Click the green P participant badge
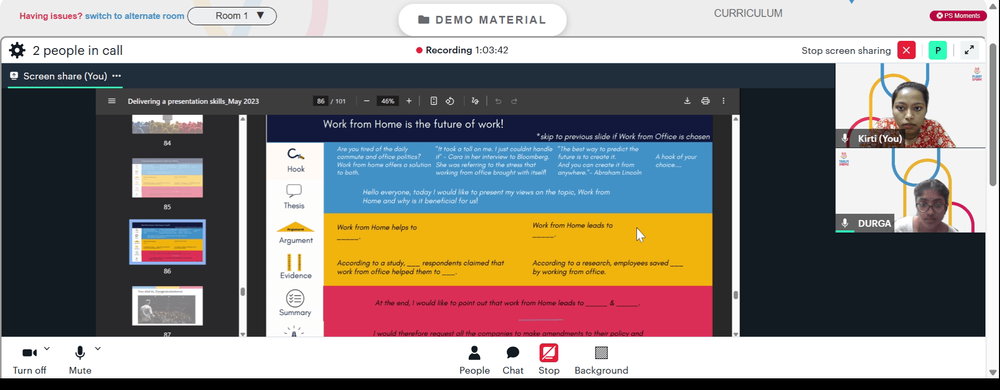This screenshot has height=390, width=1000. click(x=938, y=50)
